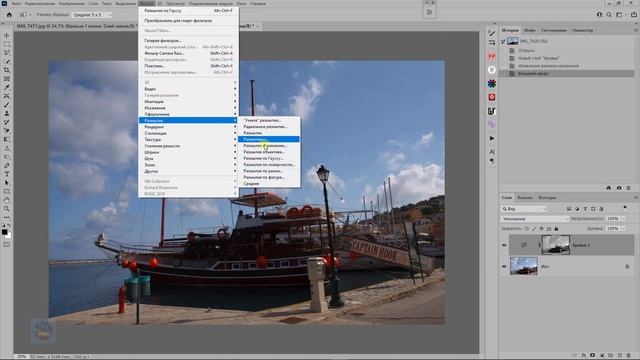640x360 pixels.
Task: Expand the Шум filter submenu
Action: tap(188, 158)
